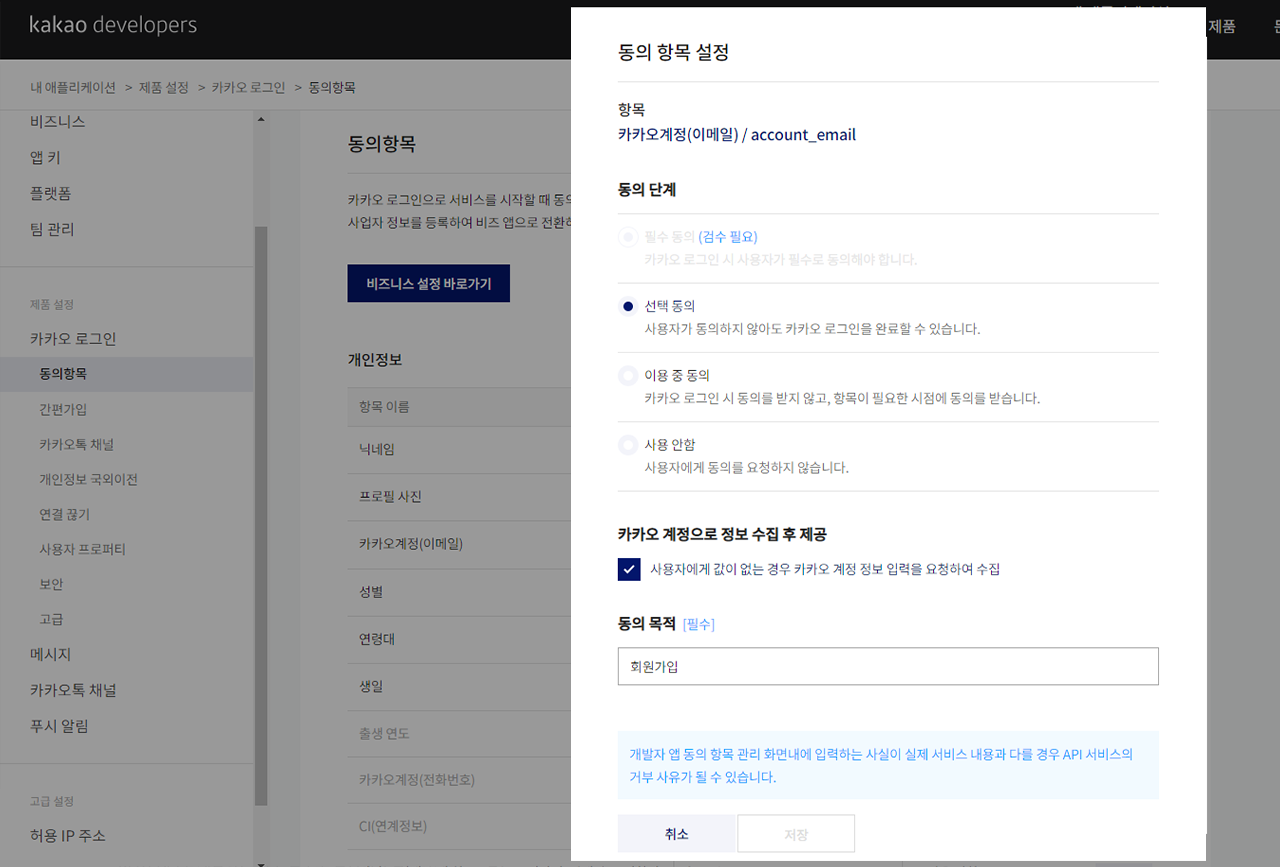Open 연결 끊기 sidebar item
The height and width of the screenshot is (867, 1280).
[65, 514]
